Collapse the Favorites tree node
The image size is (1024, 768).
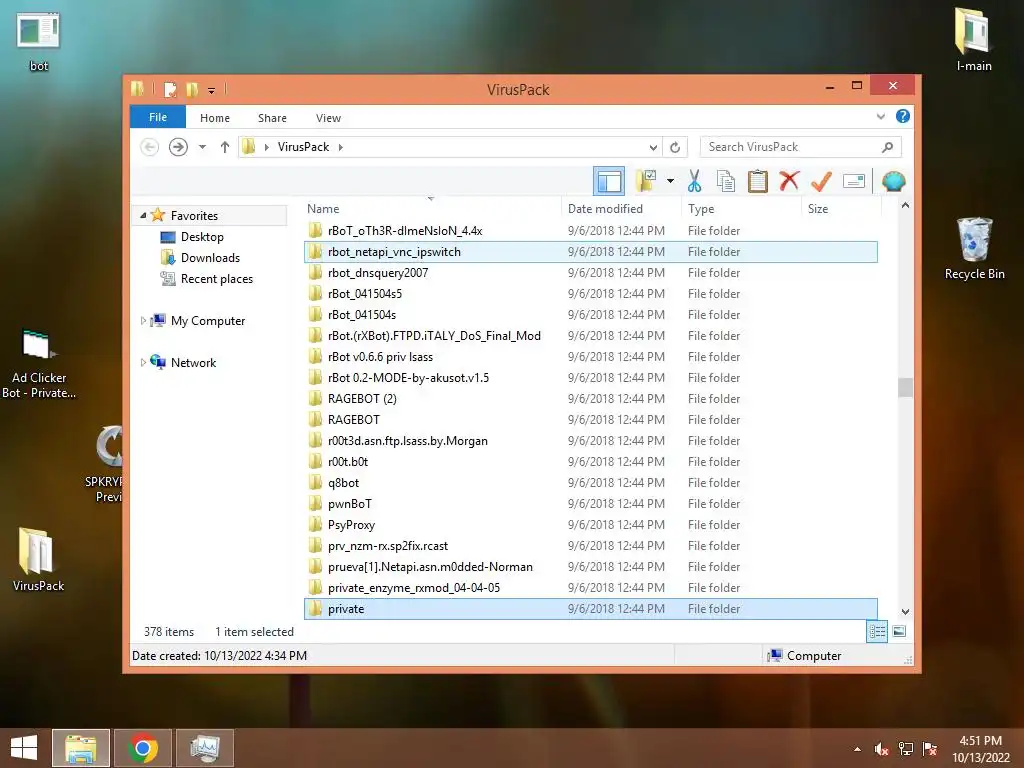point(143,215)
